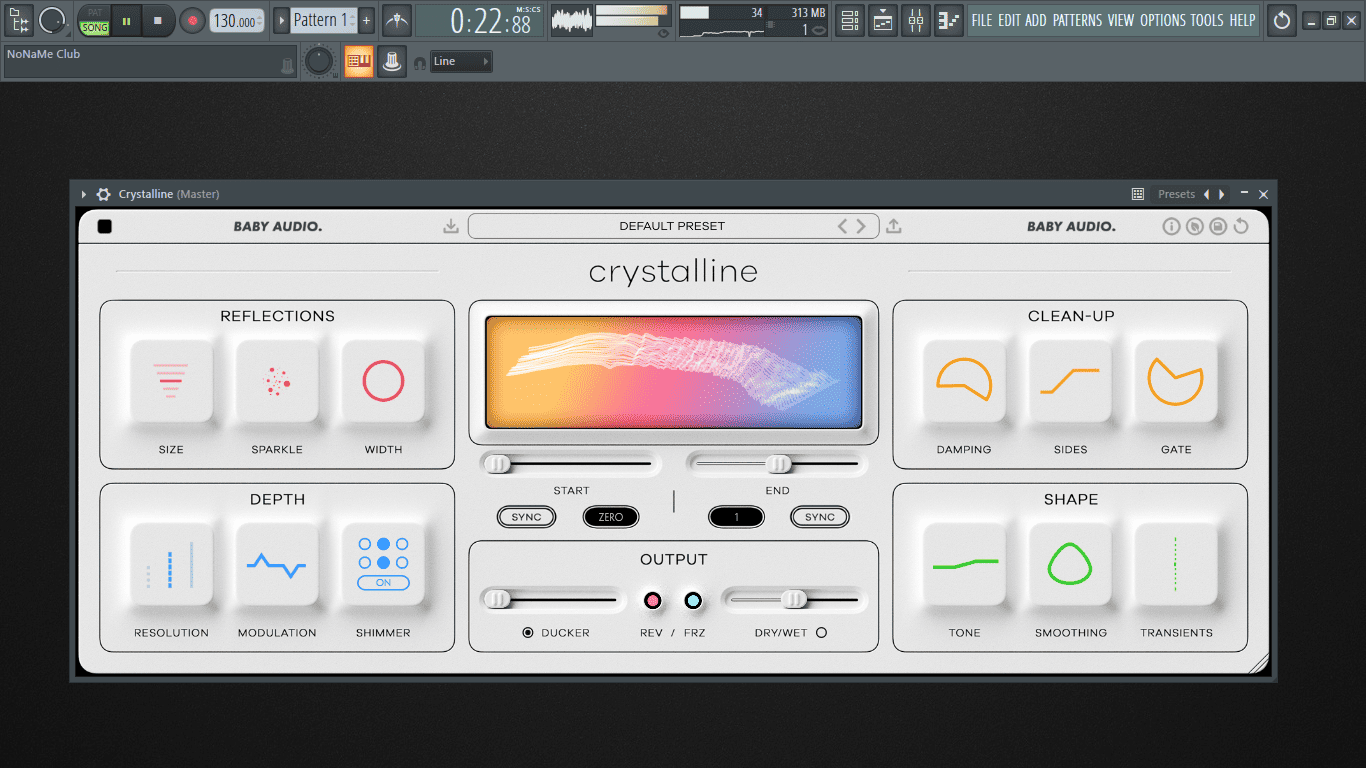Open the plugin gear settings icon
The height and width of the screenshot is (768, 1366).
tap(103, 194)
